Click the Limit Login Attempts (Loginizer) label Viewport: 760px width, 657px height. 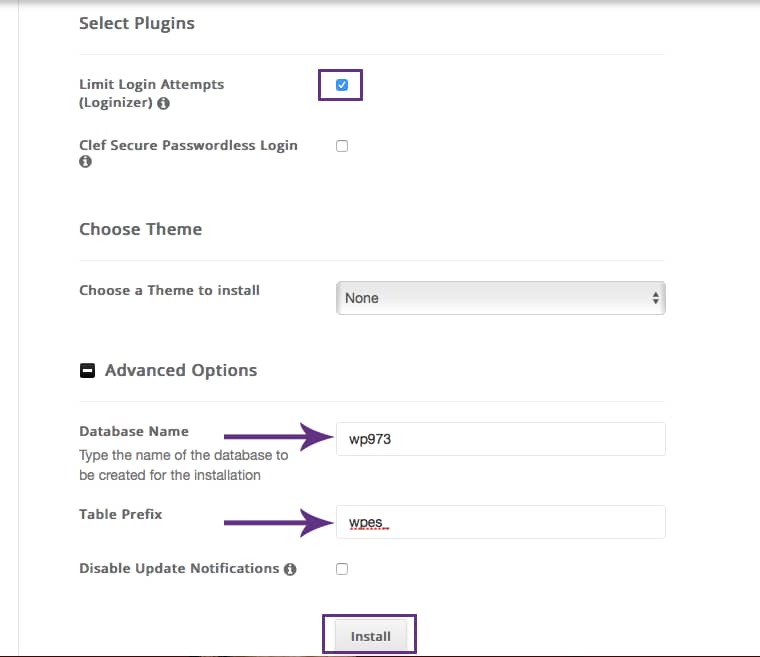[151, 85]
